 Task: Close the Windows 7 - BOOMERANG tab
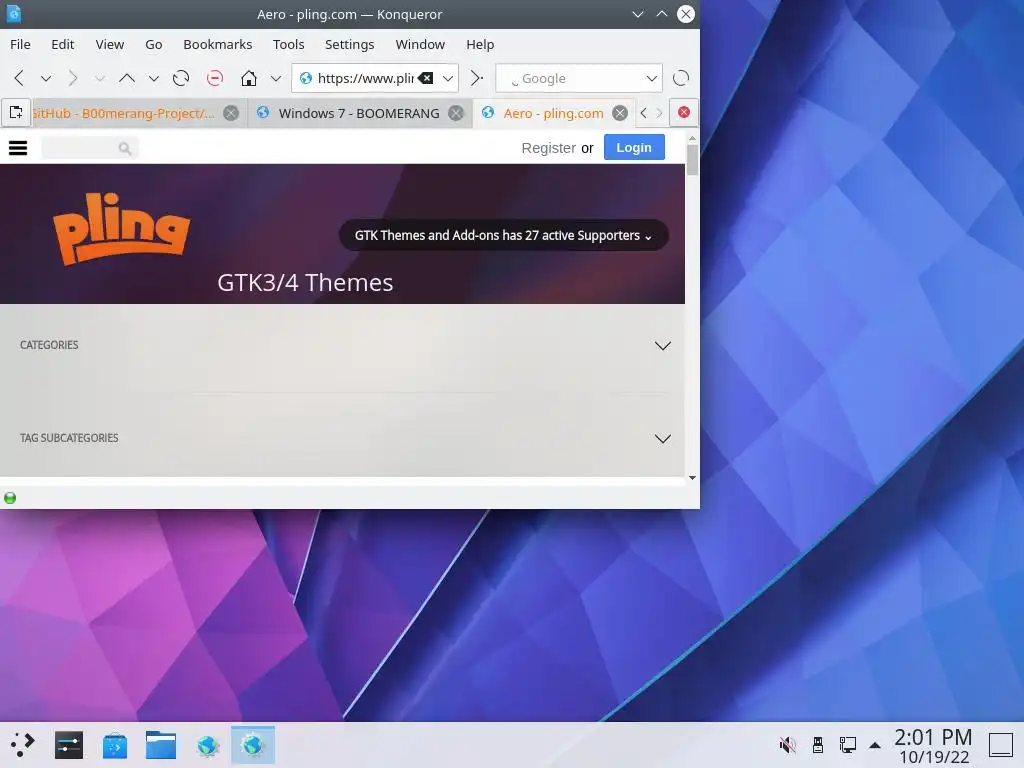pos(456,113)
